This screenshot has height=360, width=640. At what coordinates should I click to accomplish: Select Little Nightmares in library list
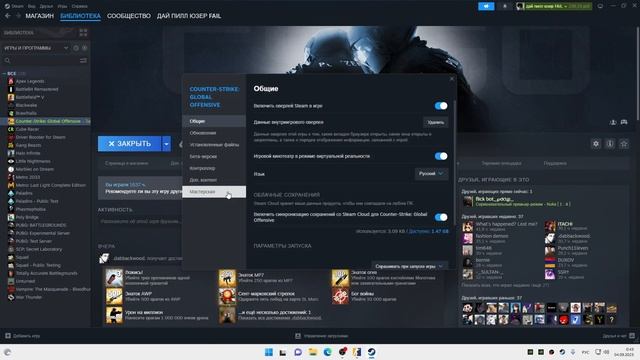pyautogui.click(x=34, y=161)
